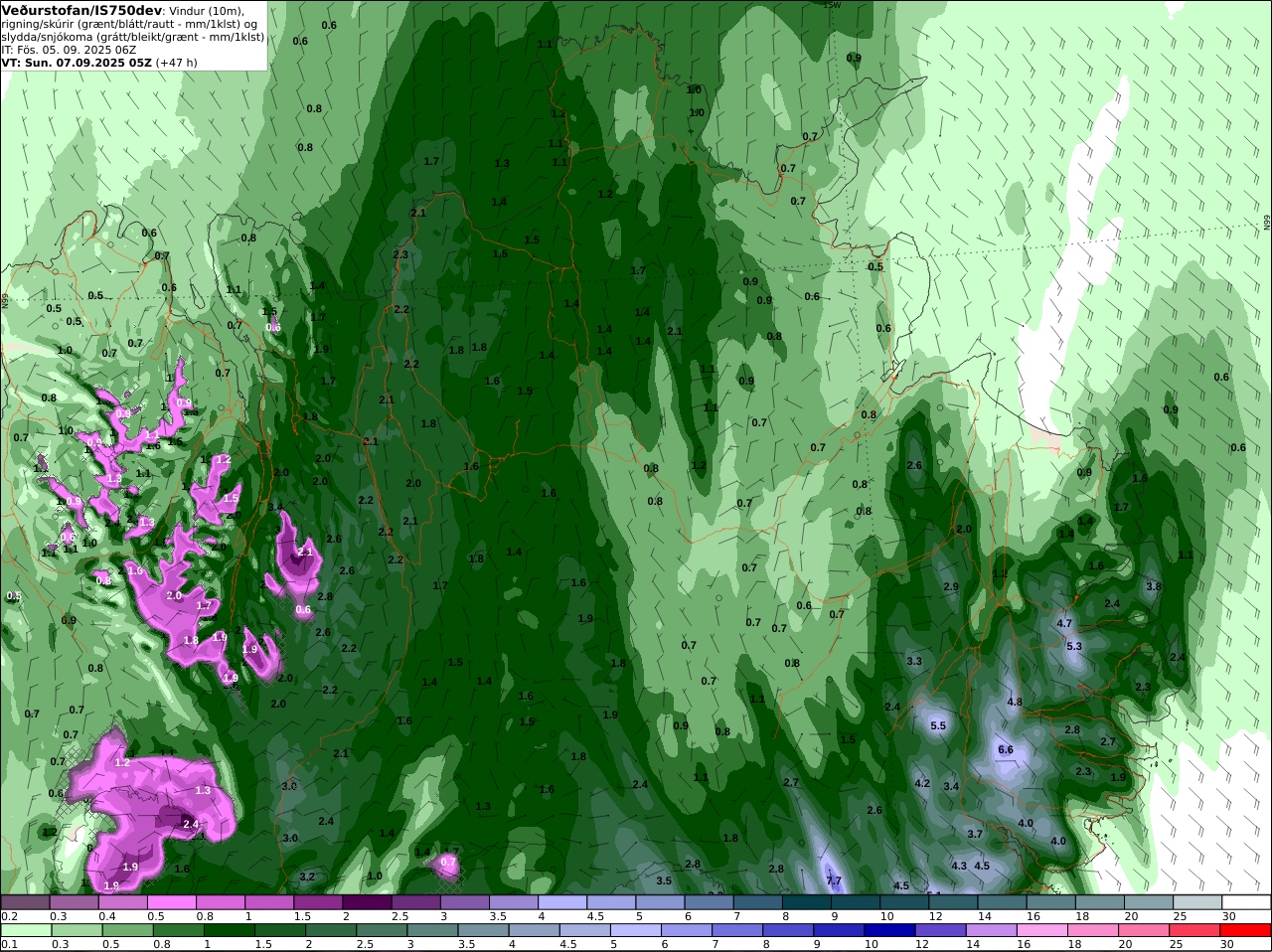Select the 3.7 value near the south-east coast
1272x952 pixels.
(975, 834)
